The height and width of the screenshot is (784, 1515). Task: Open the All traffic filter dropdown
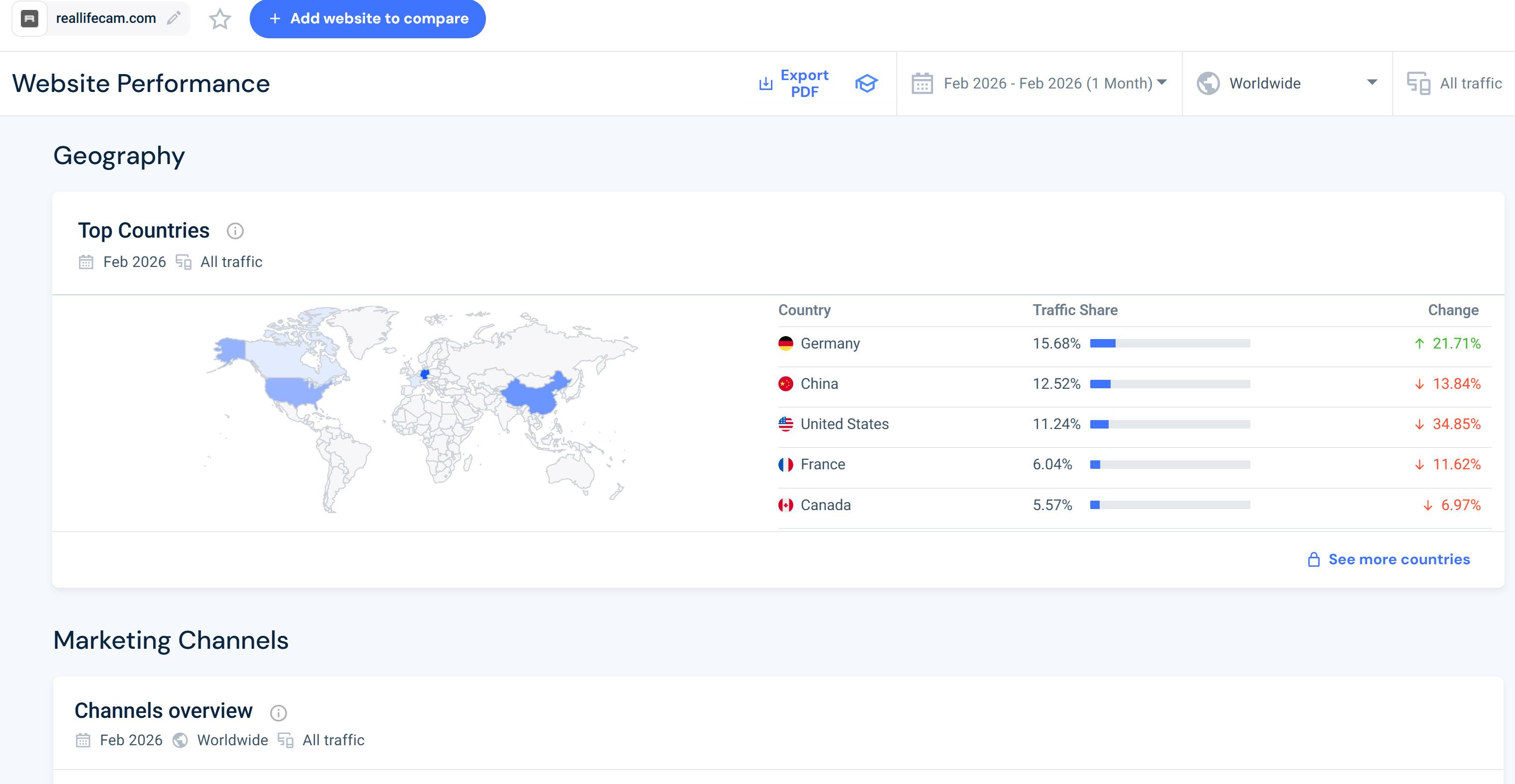(x=1470, y=84)
